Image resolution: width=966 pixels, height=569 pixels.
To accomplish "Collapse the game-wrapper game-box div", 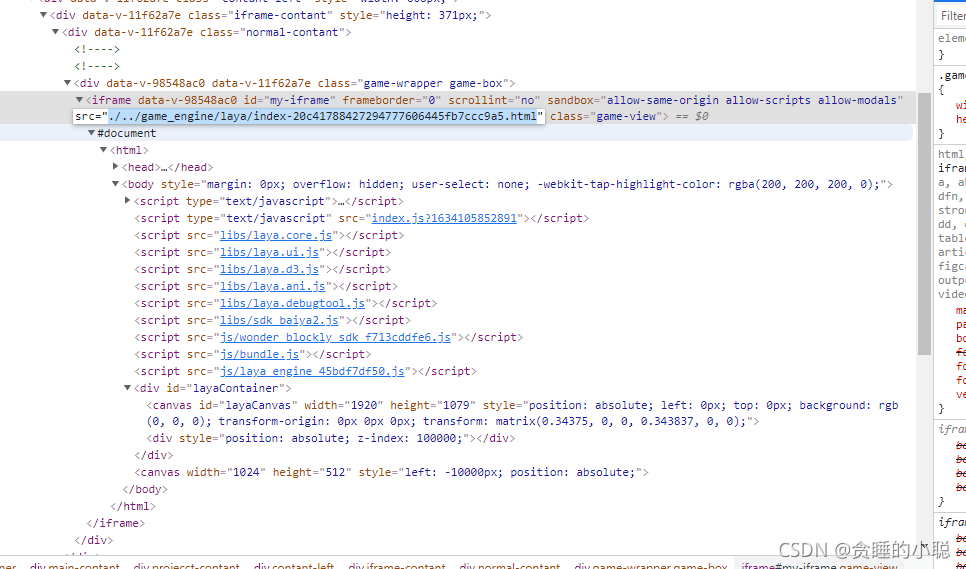I will click(x=68, y=83).
